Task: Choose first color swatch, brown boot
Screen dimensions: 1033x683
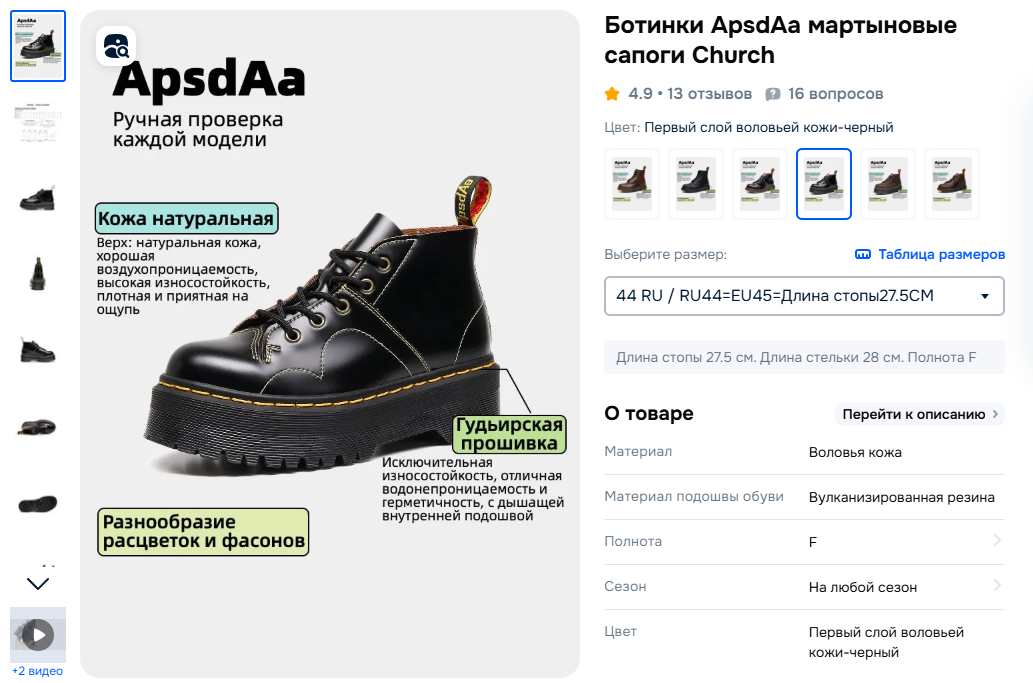Action: coord(632,184)
